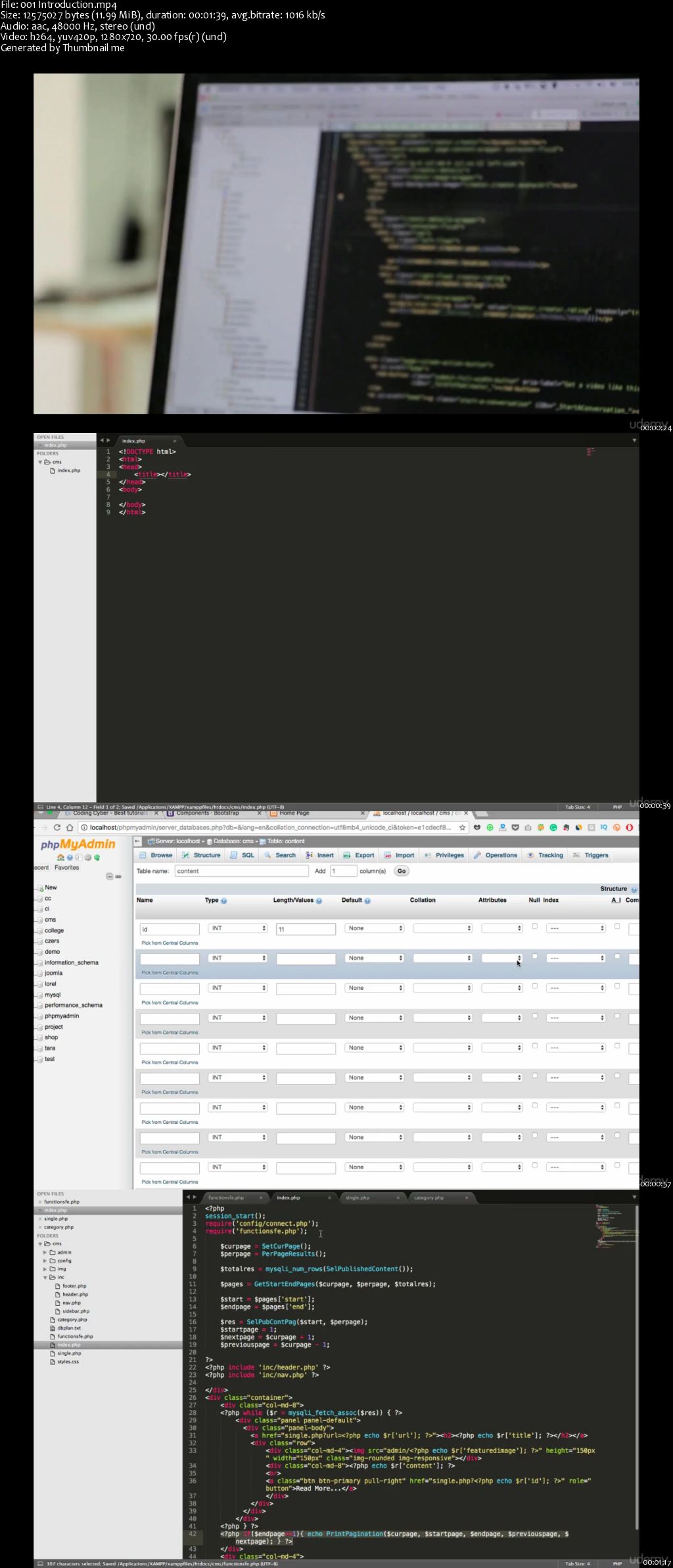Tick the A_I checkbox in the id row
The image size is (673, 1568).
click(x=617, y=926)
